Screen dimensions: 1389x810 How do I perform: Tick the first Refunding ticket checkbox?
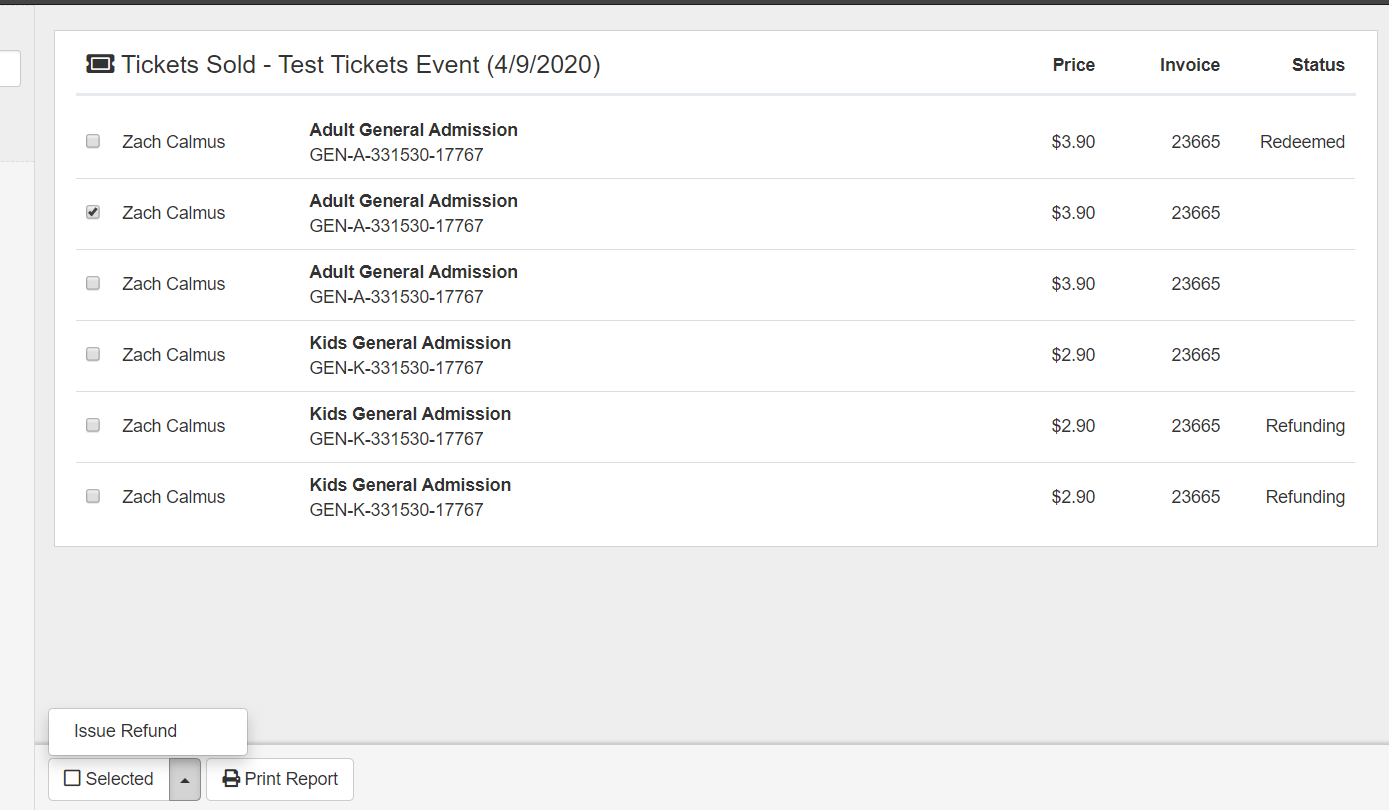click(93, 426)
